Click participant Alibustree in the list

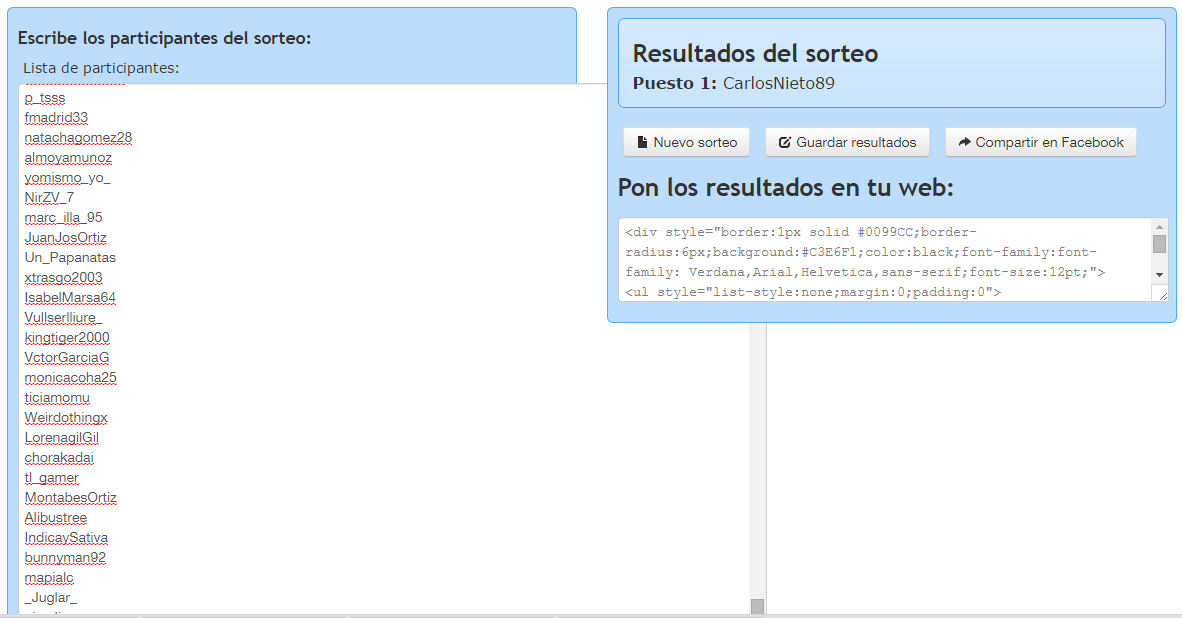tap(56, 517)
